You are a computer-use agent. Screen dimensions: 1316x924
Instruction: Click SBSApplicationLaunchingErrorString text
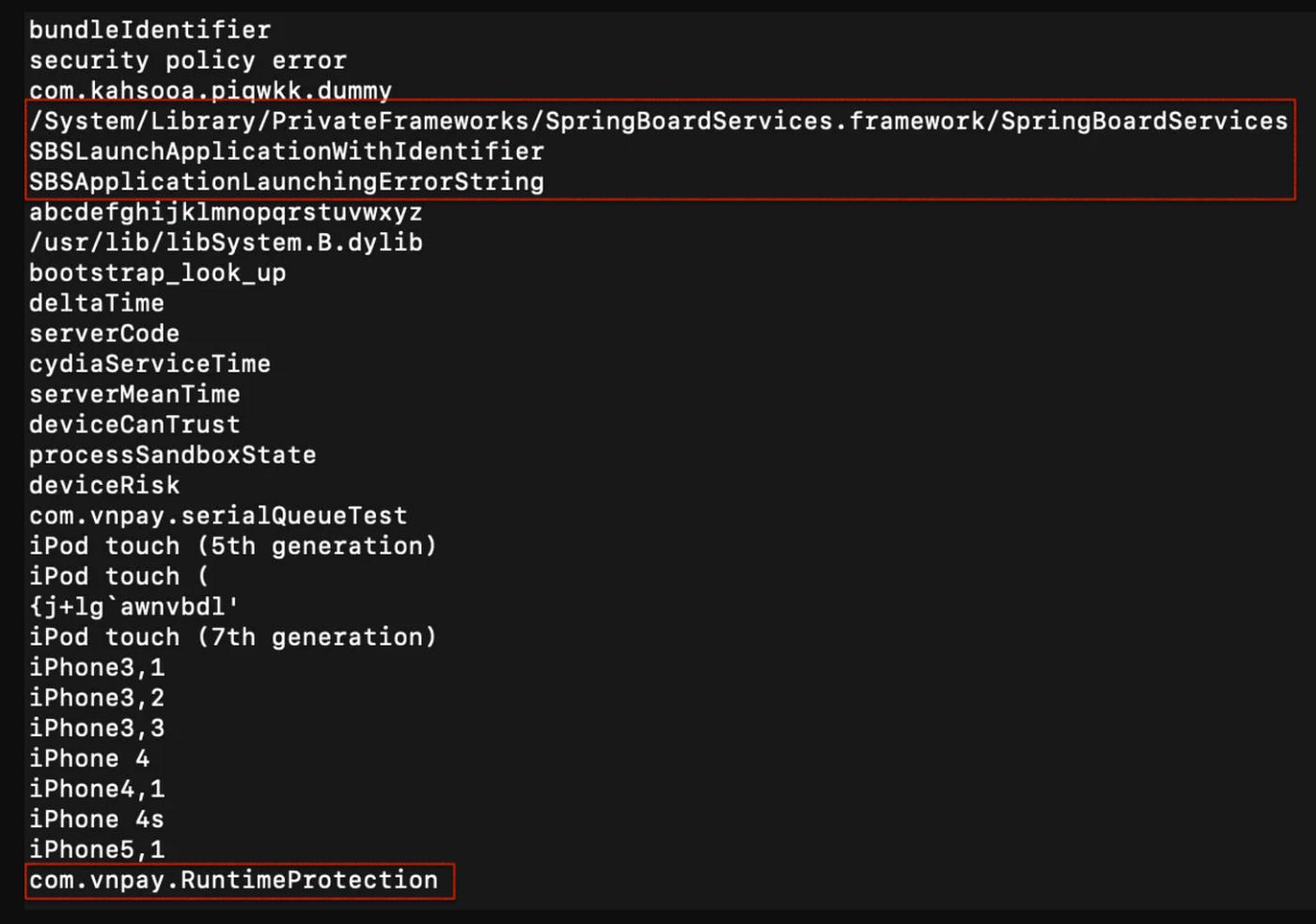[287, 181]
